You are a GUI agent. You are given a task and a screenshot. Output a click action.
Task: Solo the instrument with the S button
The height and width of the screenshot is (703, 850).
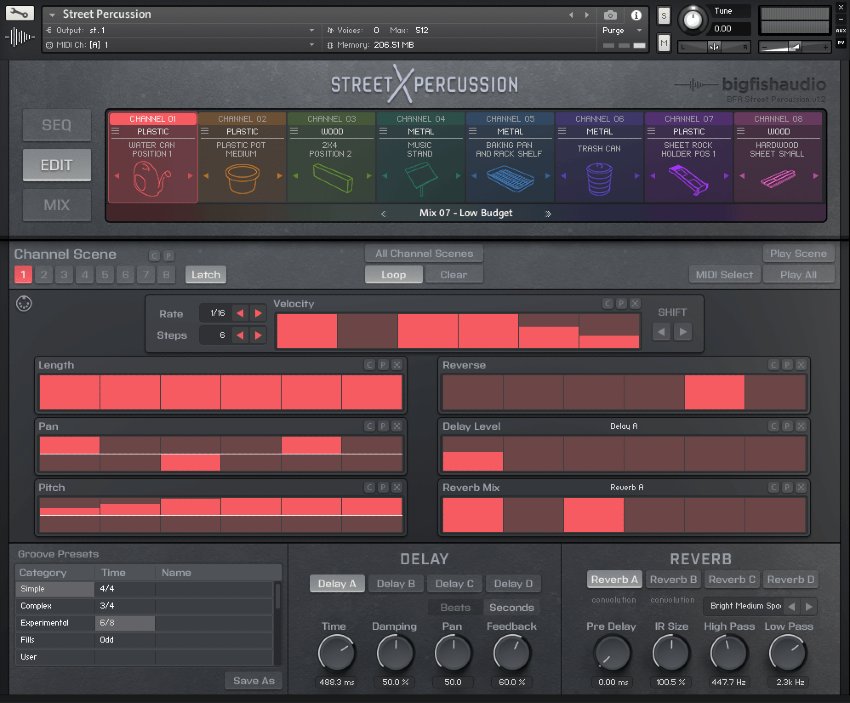pos(664,16)
